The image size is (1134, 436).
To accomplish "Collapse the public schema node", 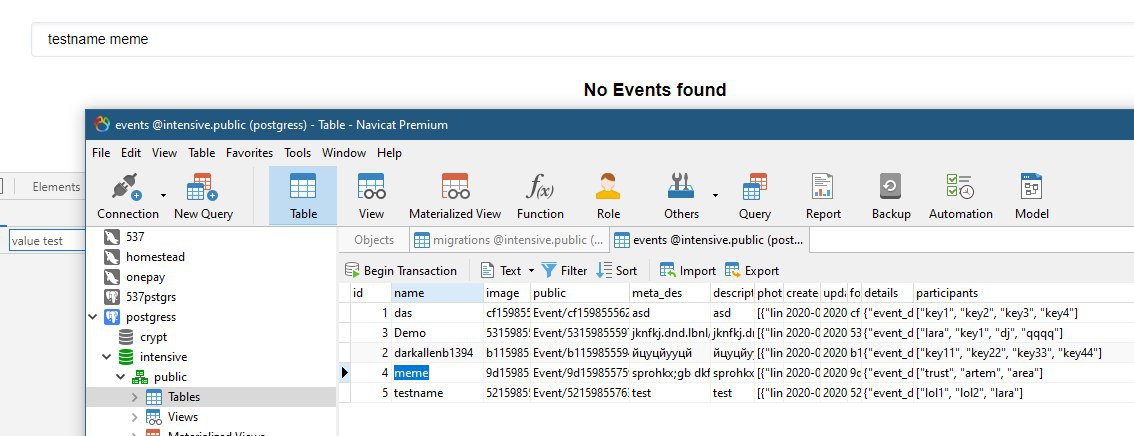I will coord(120,377).
